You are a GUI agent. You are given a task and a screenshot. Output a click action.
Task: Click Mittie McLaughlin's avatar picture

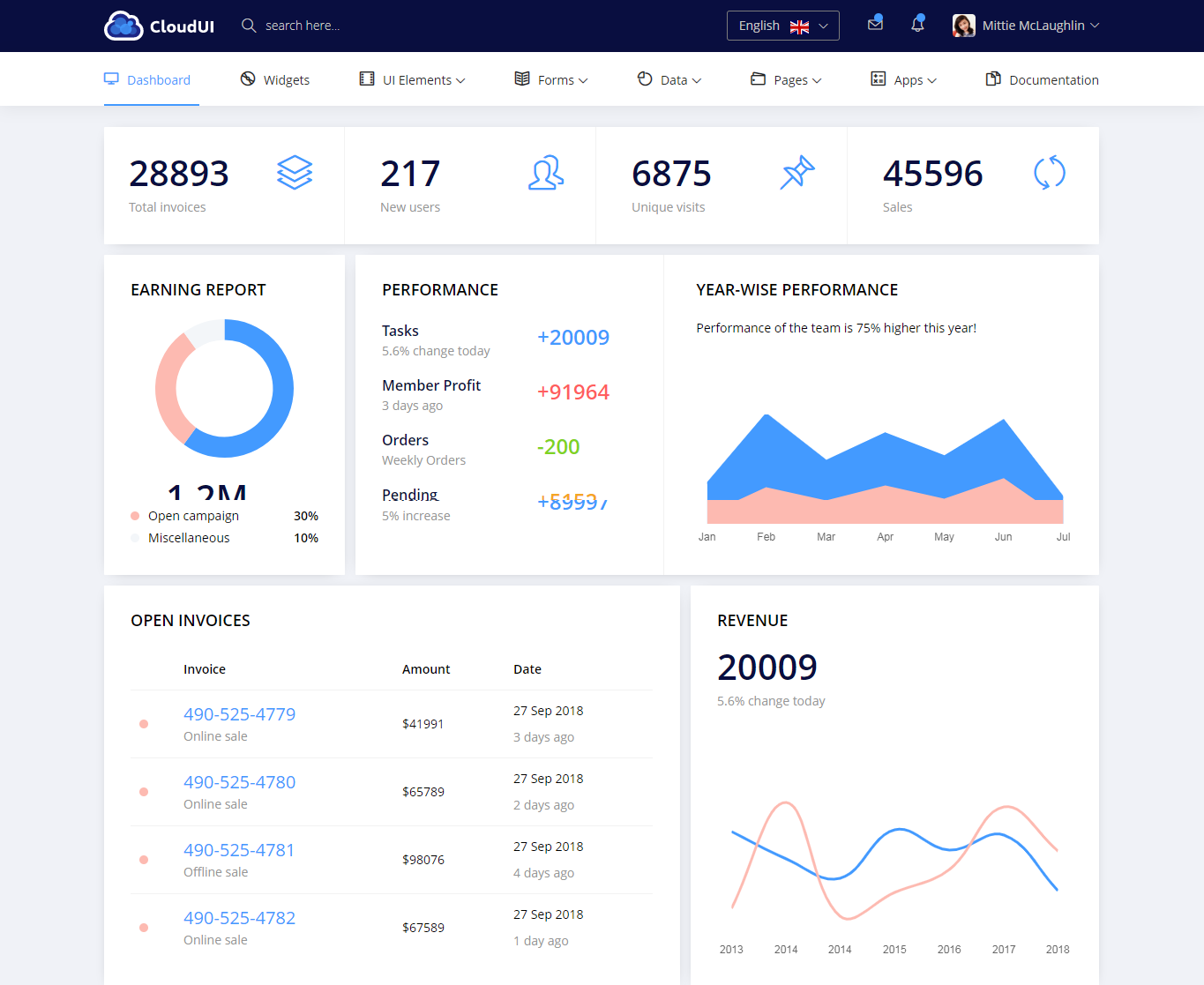(963, 26)
